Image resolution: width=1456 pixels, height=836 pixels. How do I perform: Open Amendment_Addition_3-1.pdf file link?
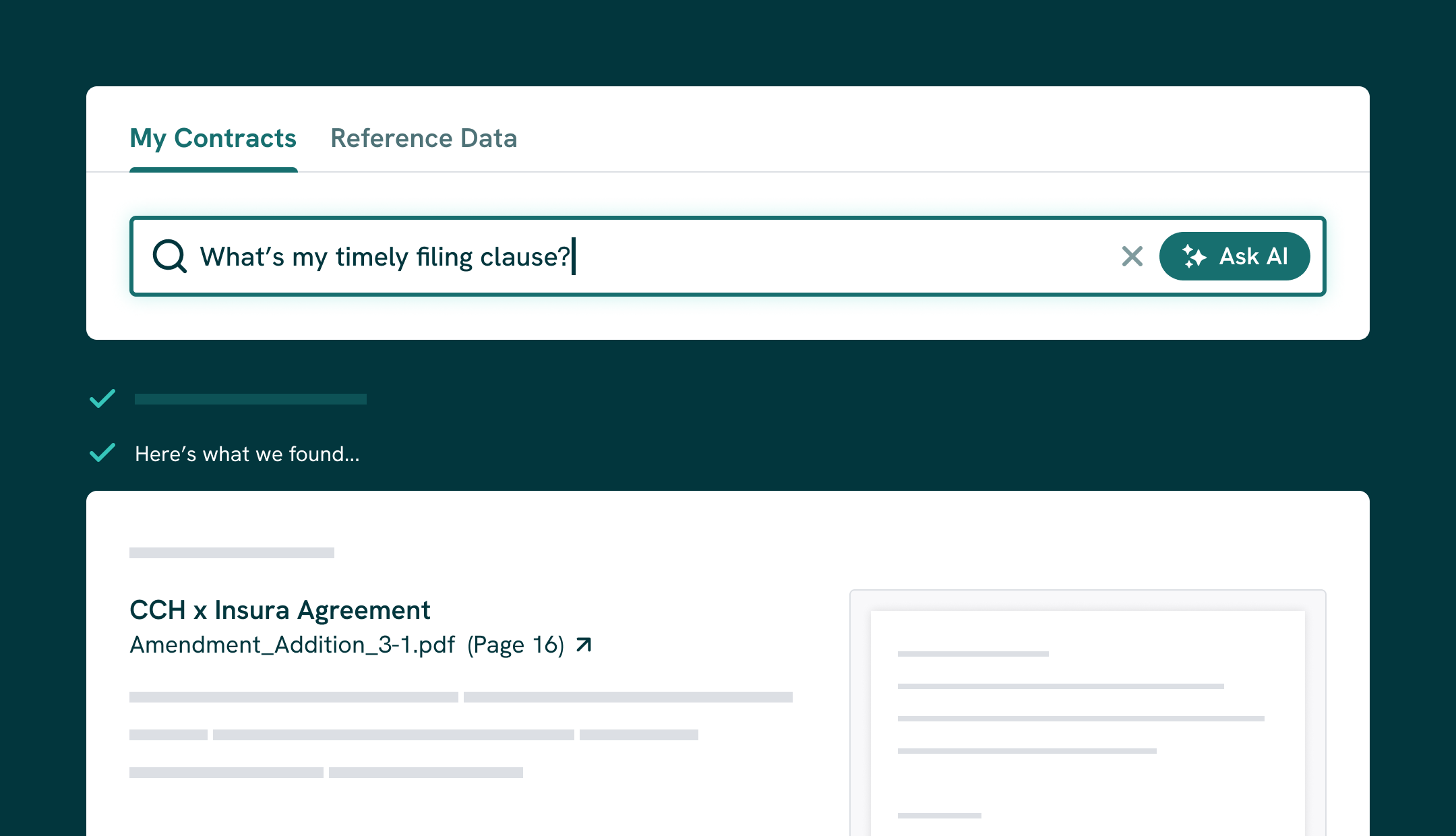pyautogui.click(x=292, y=645)
